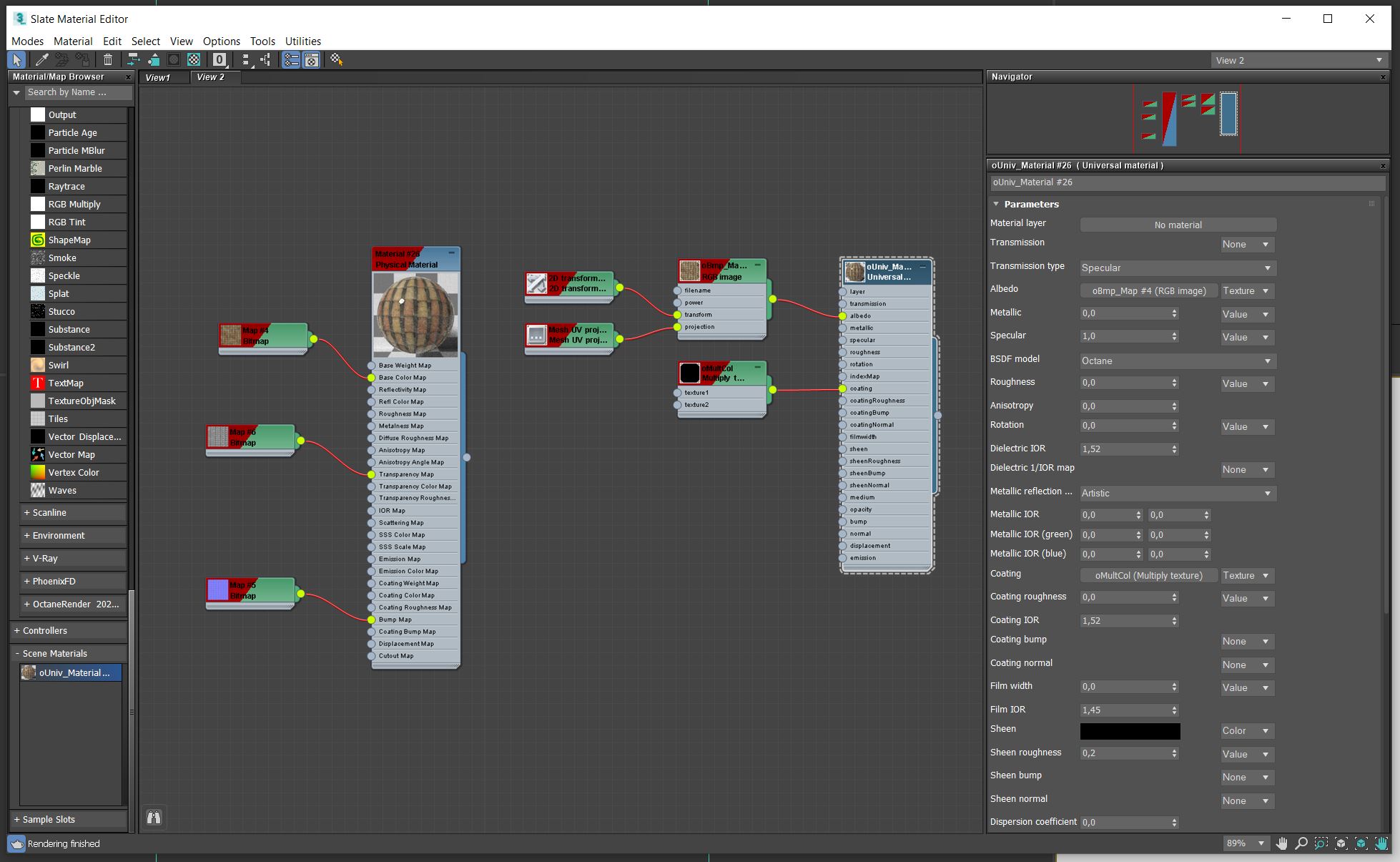Click the Zoom Region tool icon
The height and width of the screenshot is (862, 1400).
[1321, 843]
